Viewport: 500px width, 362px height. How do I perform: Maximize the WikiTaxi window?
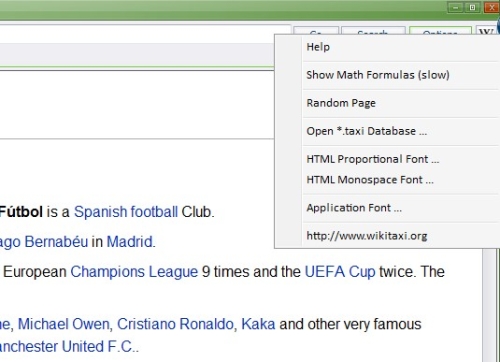tap(472, 7)
